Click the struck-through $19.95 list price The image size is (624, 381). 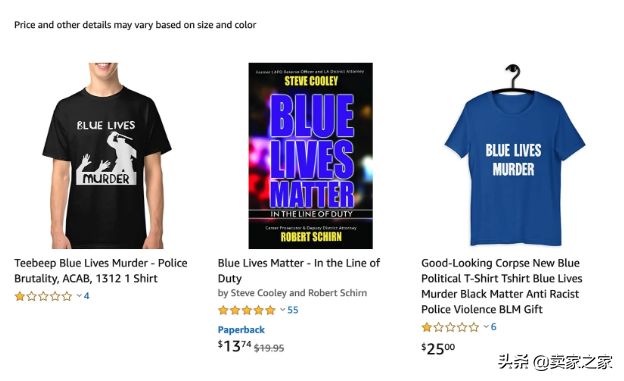(x=269, y=348)
